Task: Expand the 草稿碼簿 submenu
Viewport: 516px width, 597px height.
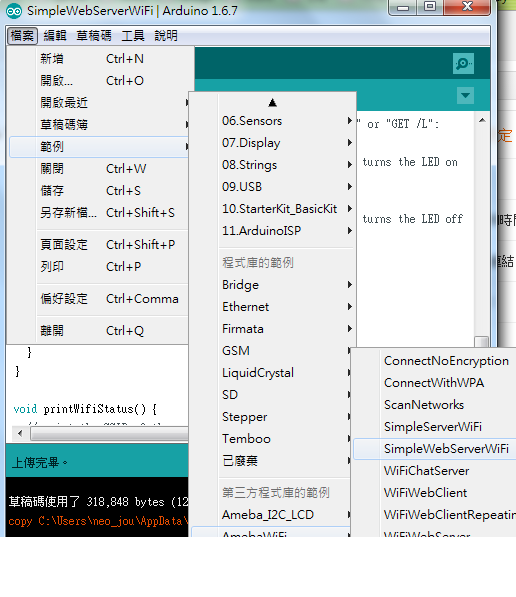Action: point(99,125)
